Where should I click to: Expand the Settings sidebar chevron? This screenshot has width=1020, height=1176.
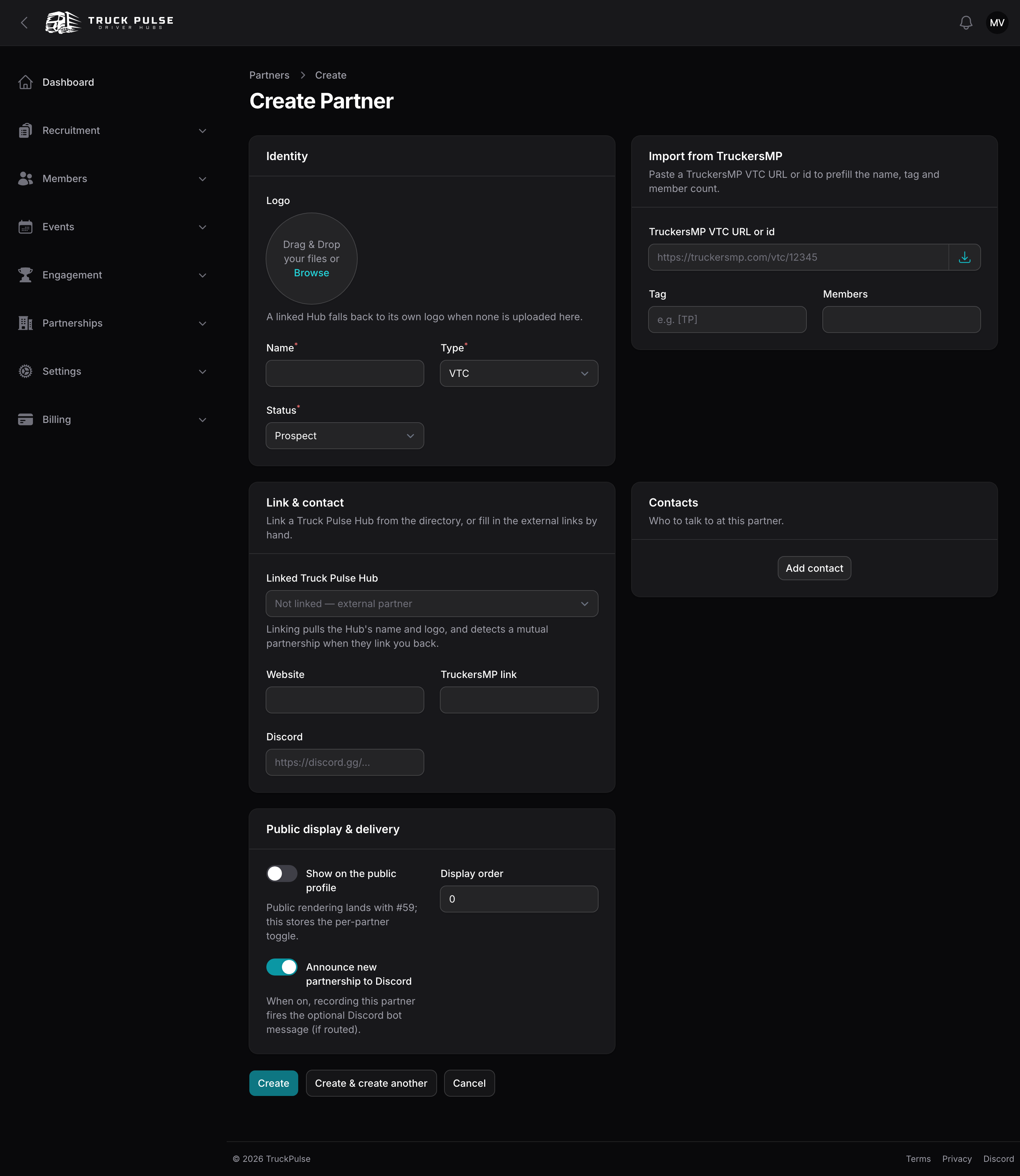[202, 372]
